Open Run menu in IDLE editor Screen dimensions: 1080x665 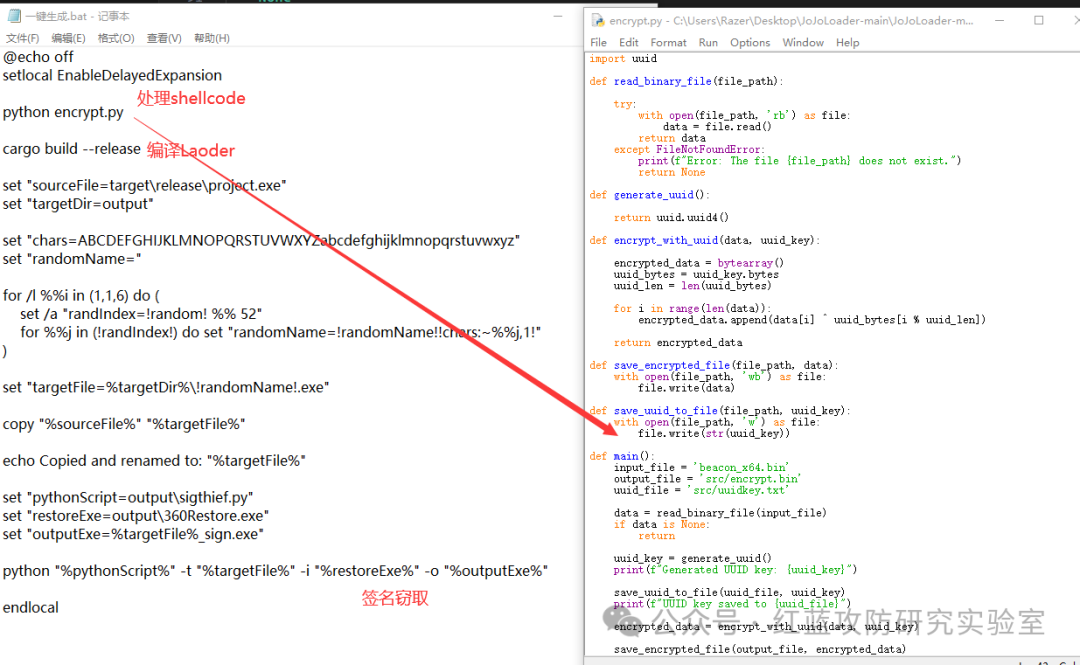pyautogui.click(x=708, y=43)
